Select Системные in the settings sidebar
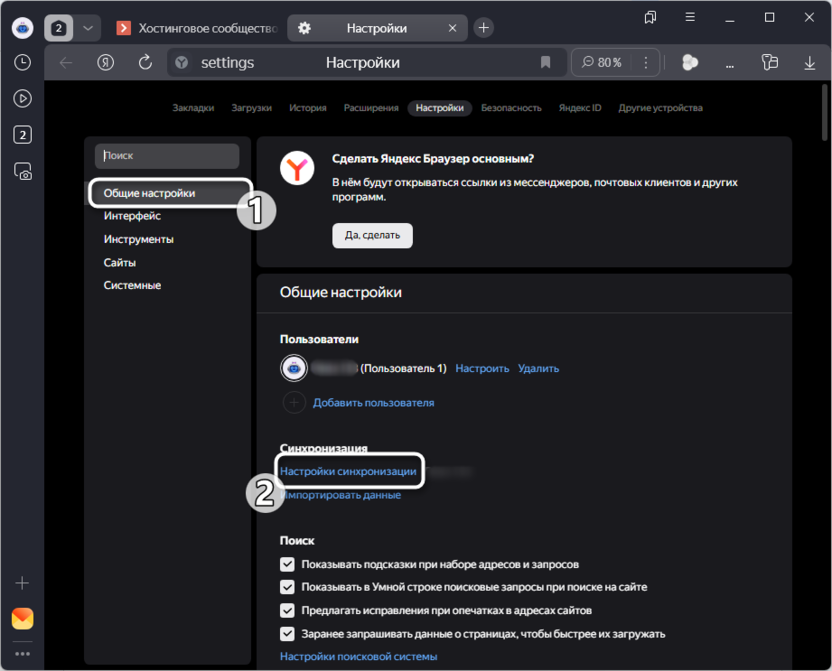This screenshot has width=832, height=671. [132, 285]
